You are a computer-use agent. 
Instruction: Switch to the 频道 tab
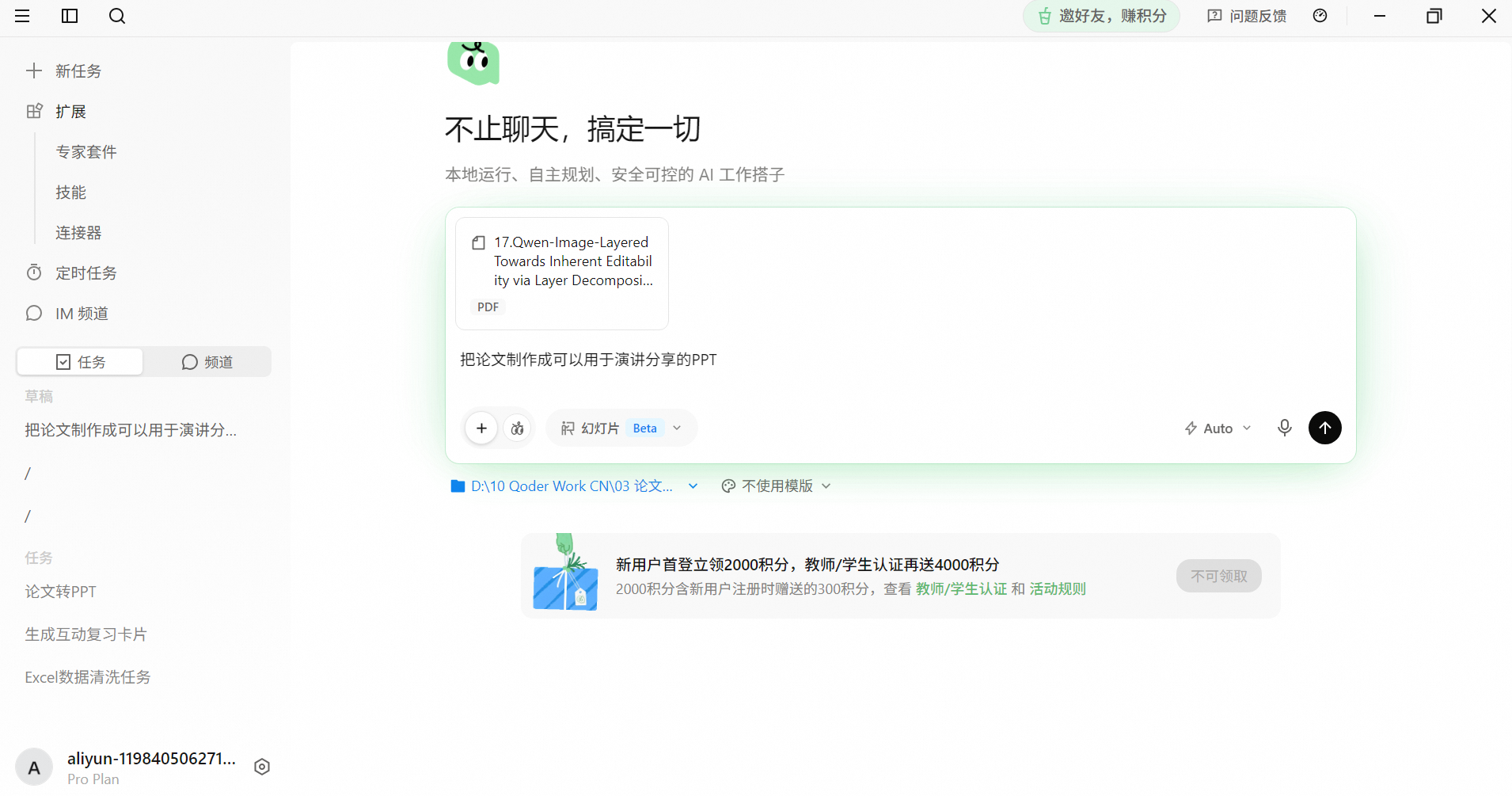click(x=207, y=362)
